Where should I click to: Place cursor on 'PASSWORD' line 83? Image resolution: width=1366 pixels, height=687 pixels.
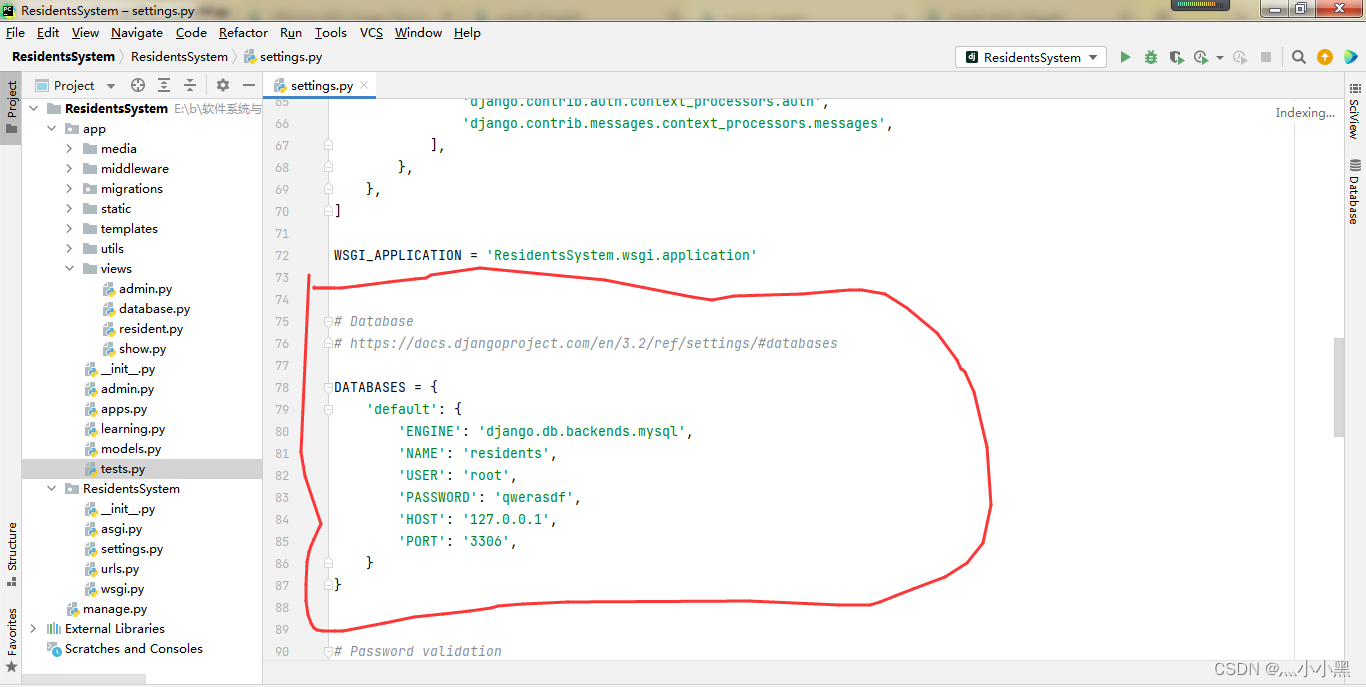click(x=489, y=497)
